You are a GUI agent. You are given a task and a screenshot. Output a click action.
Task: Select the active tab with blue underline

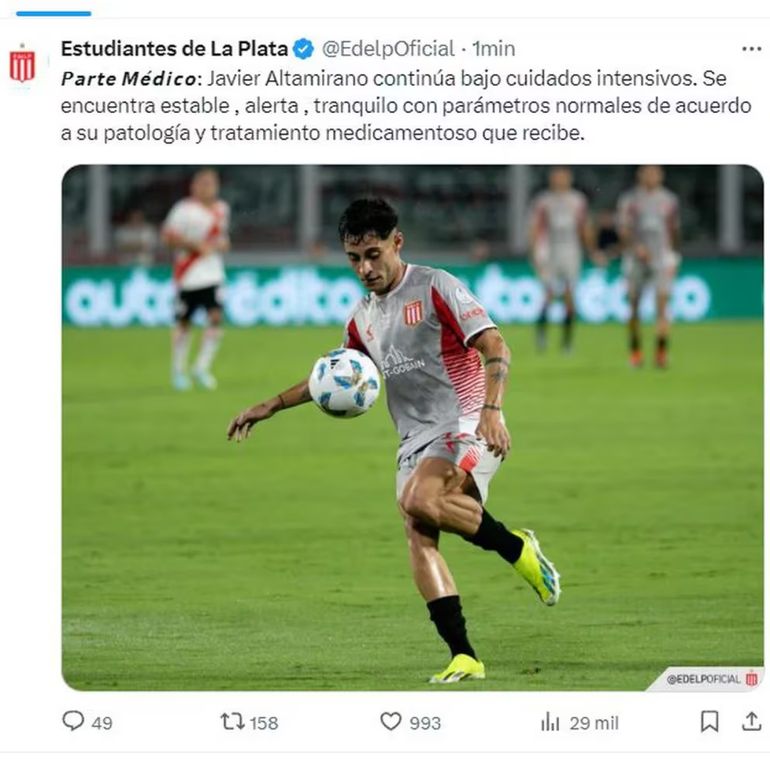54,13
